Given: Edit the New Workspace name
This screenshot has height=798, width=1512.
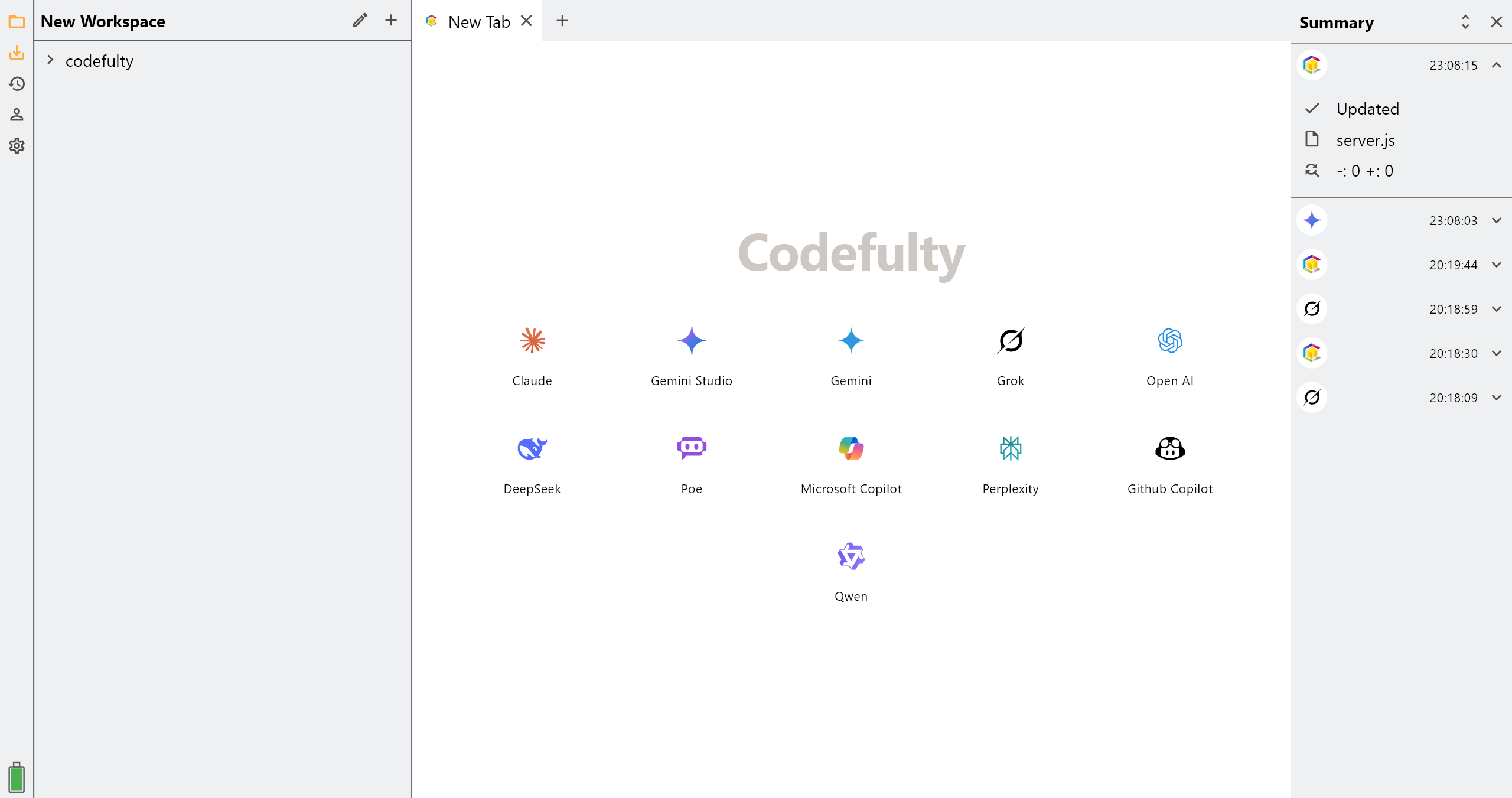Looking at the screenshot, I should coord(360,21).
